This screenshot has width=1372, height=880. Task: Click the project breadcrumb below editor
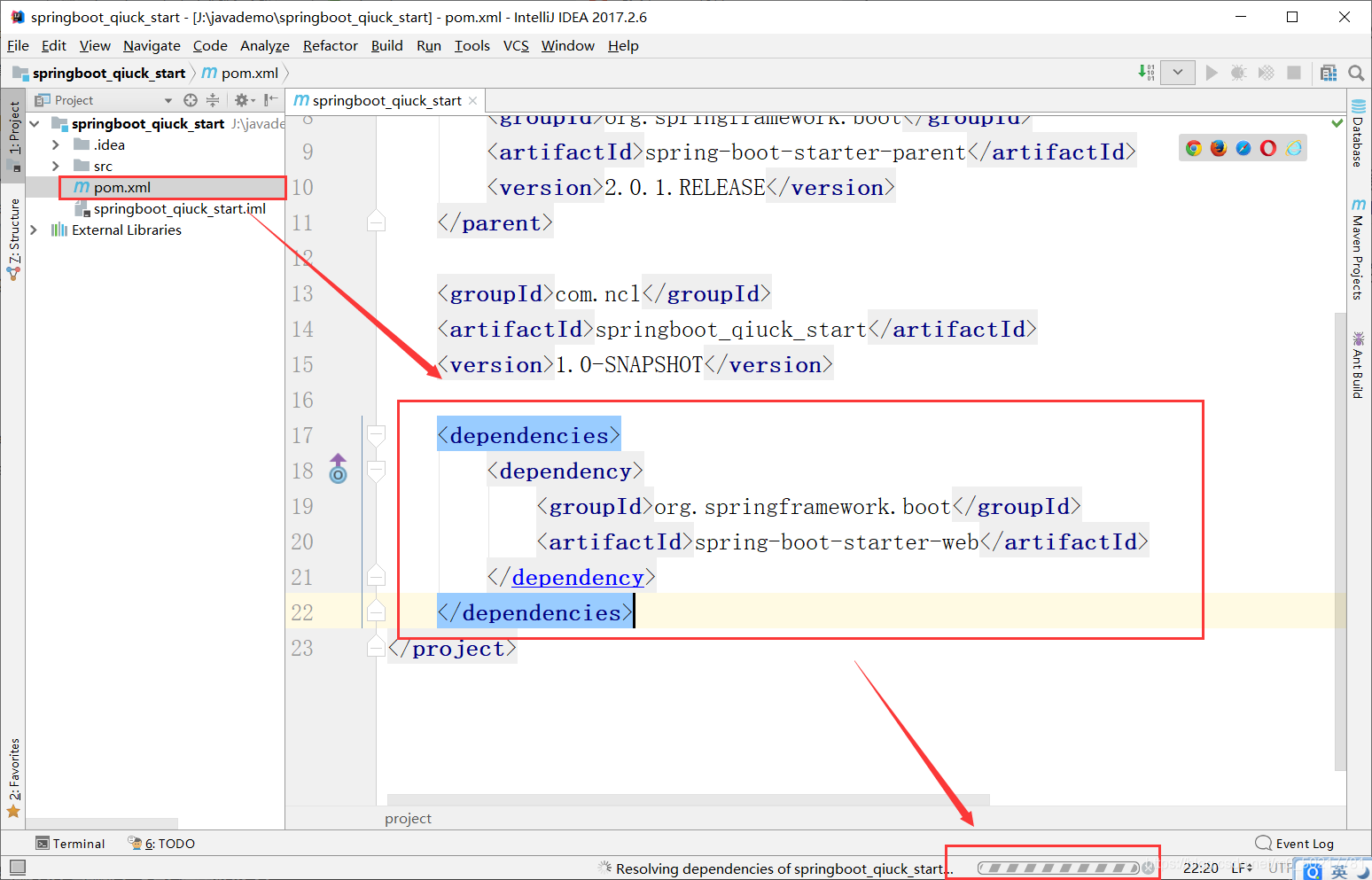click(x=408, y=818)
